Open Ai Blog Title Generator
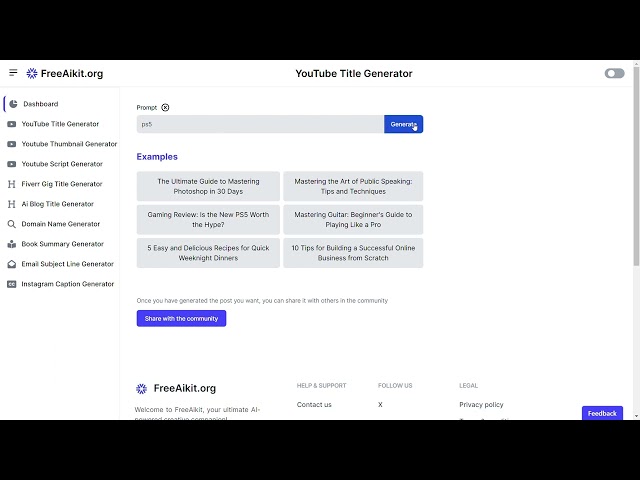Viewport: 640px width, 480px height. click(60, 204)
